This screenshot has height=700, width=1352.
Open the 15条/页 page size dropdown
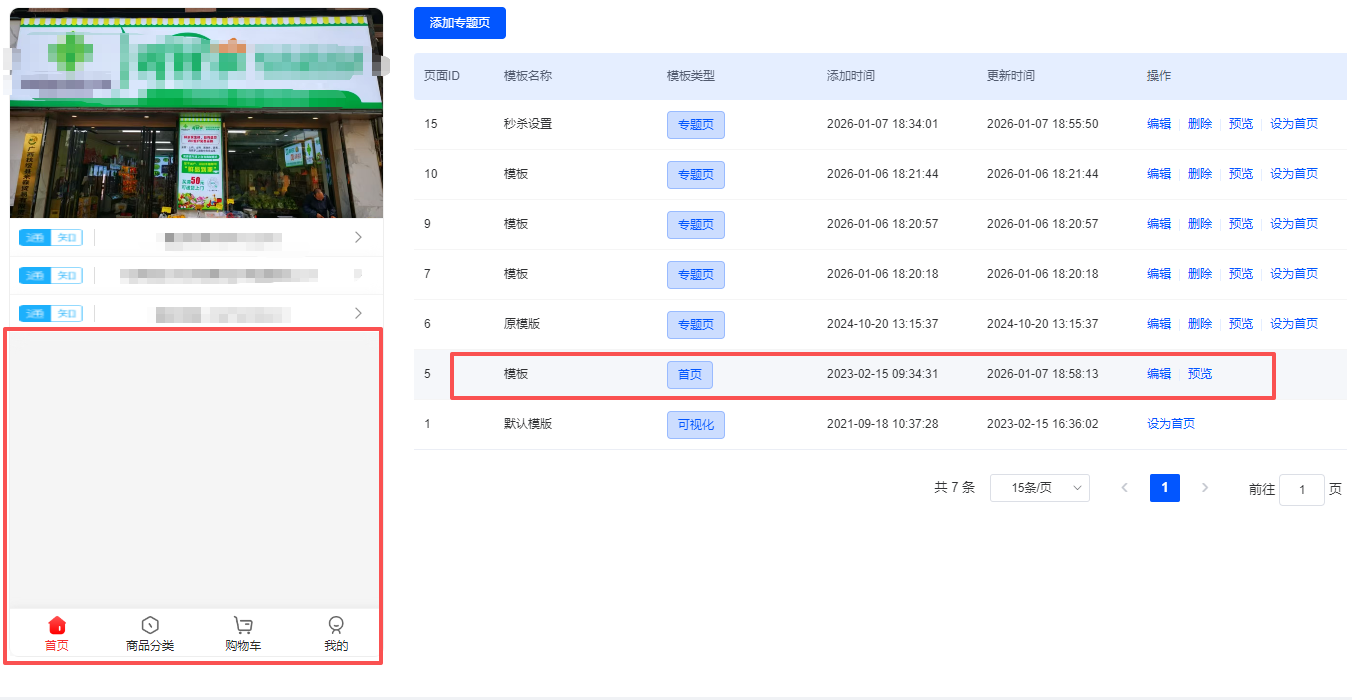[1039, 488]
